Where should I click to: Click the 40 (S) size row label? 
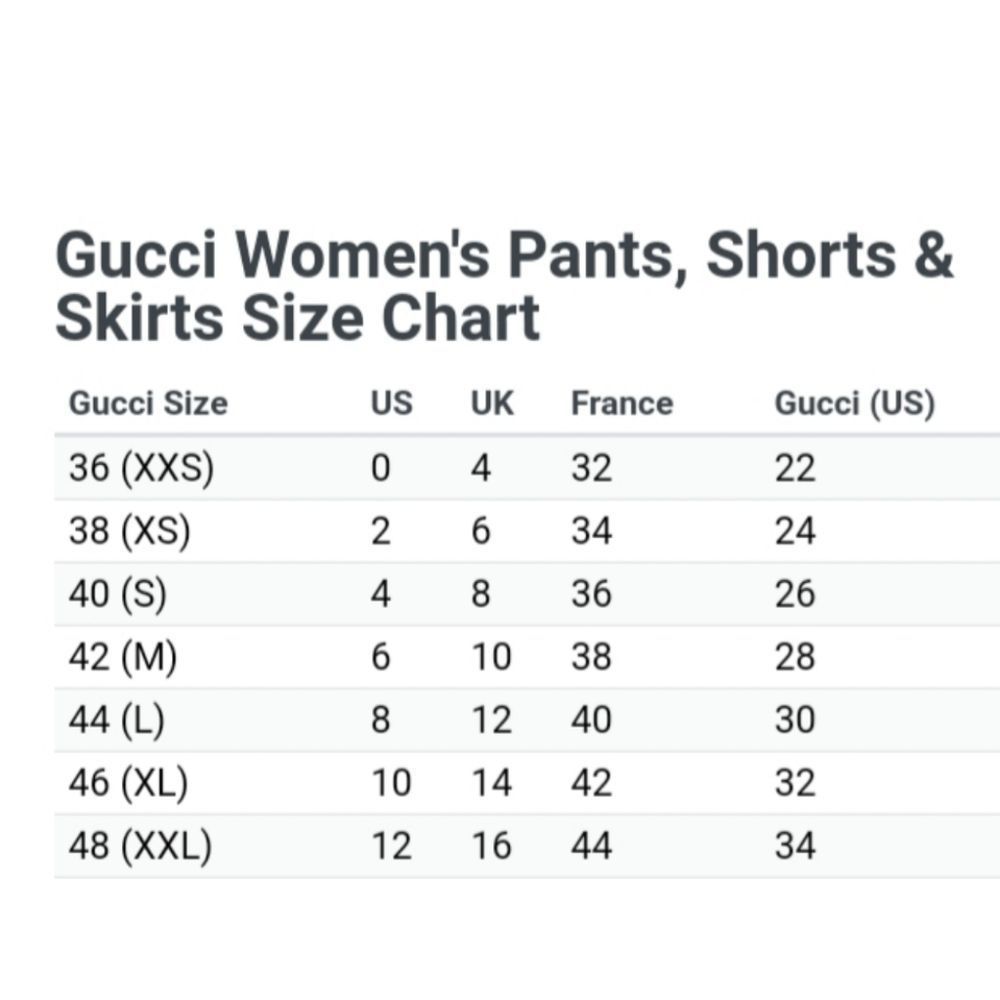118,594
